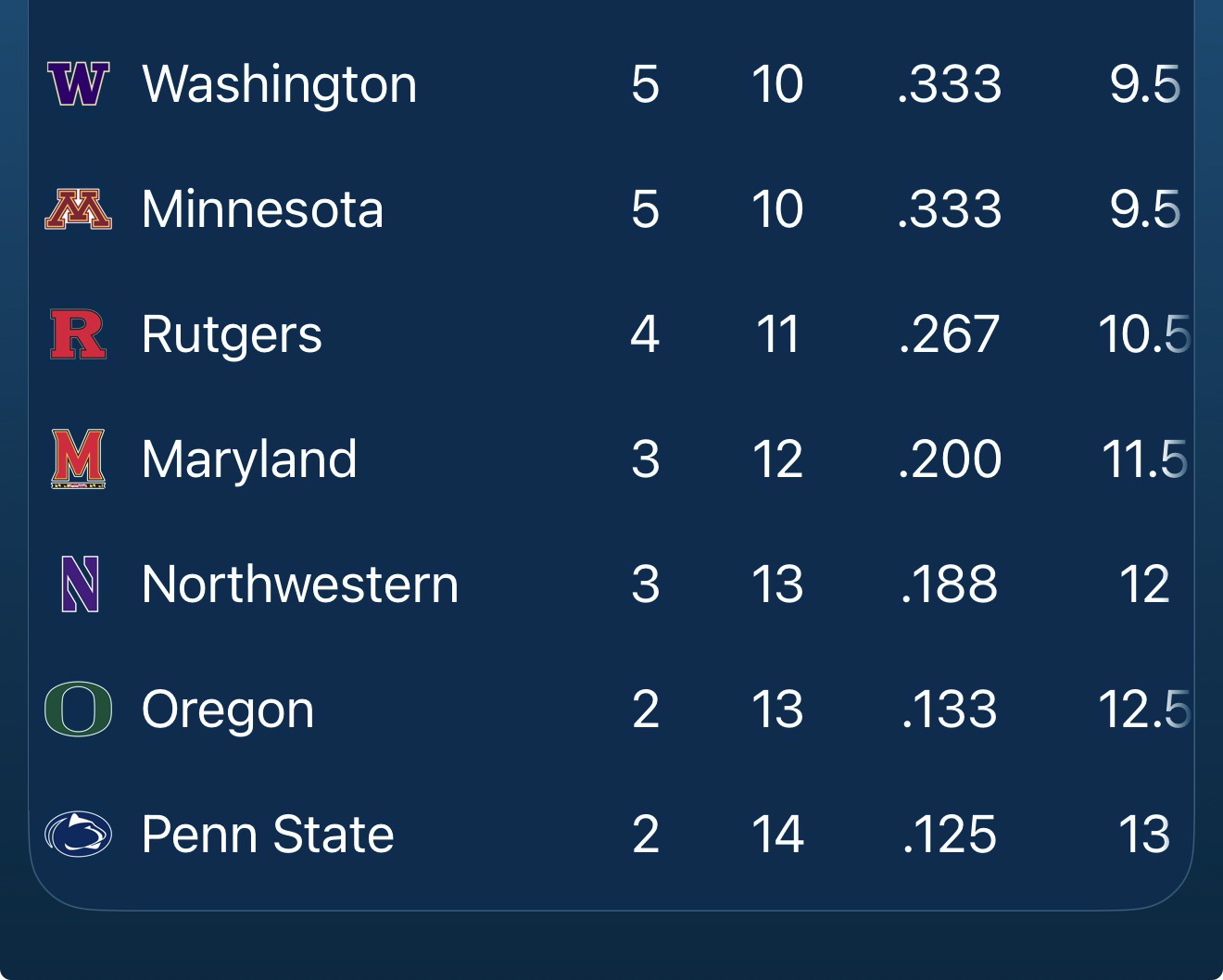1223x980 pixels.
Task: Tap Oregon's 12.5 games behind value
Action: (1143, 709)
